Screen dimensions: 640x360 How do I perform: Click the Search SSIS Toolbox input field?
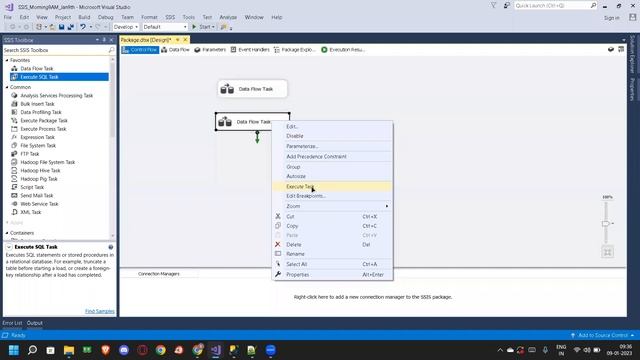[55, 50]
